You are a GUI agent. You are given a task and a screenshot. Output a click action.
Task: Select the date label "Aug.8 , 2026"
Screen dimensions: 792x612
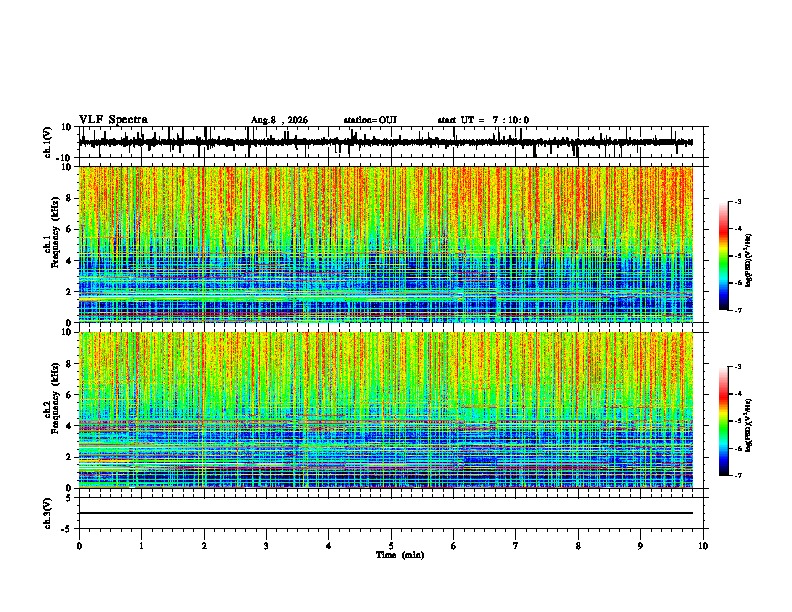click(279, 120)
